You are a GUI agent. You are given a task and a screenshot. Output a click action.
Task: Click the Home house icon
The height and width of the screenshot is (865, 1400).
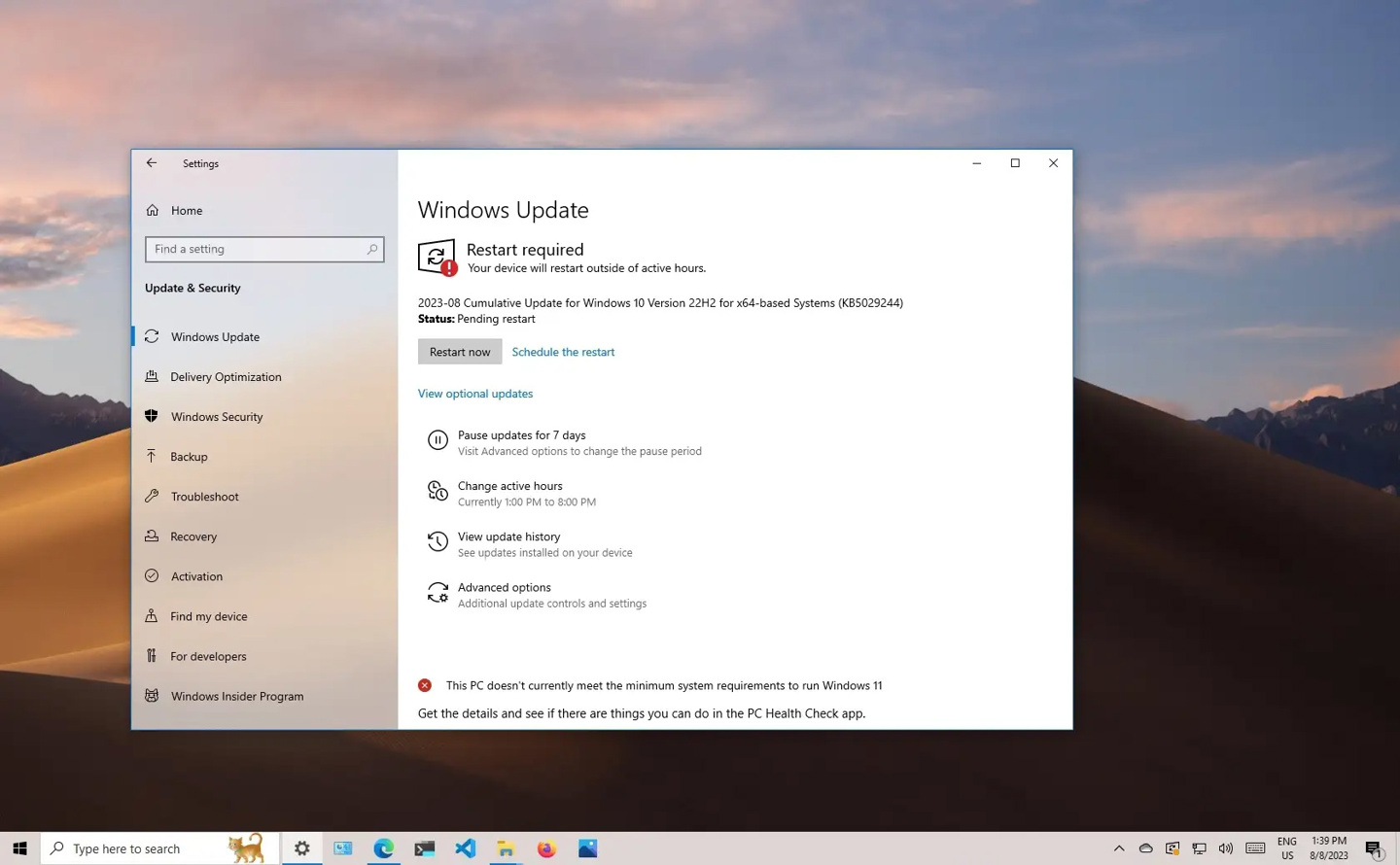153,210
